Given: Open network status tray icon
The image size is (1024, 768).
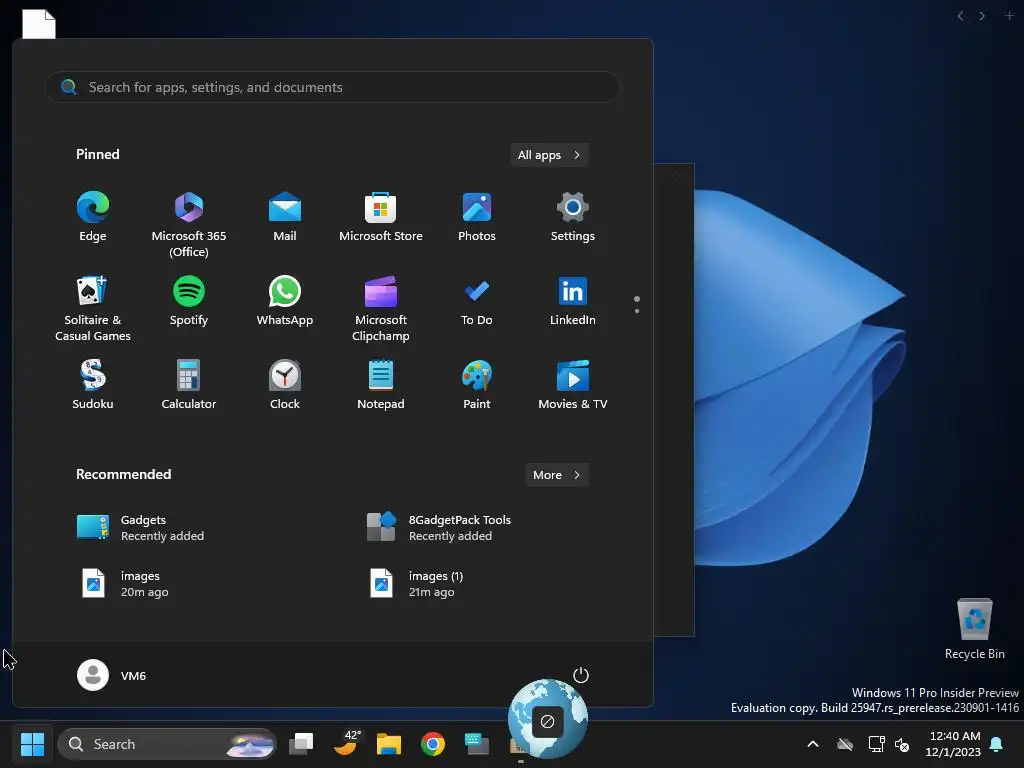Looking at the screenshot, I should (x=876, y=744).
